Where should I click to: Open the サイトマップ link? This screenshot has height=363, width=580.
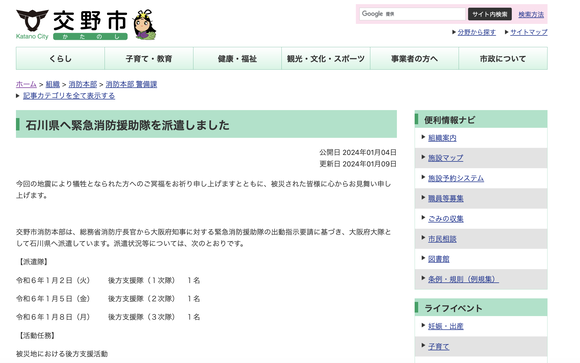coord(529,32)
